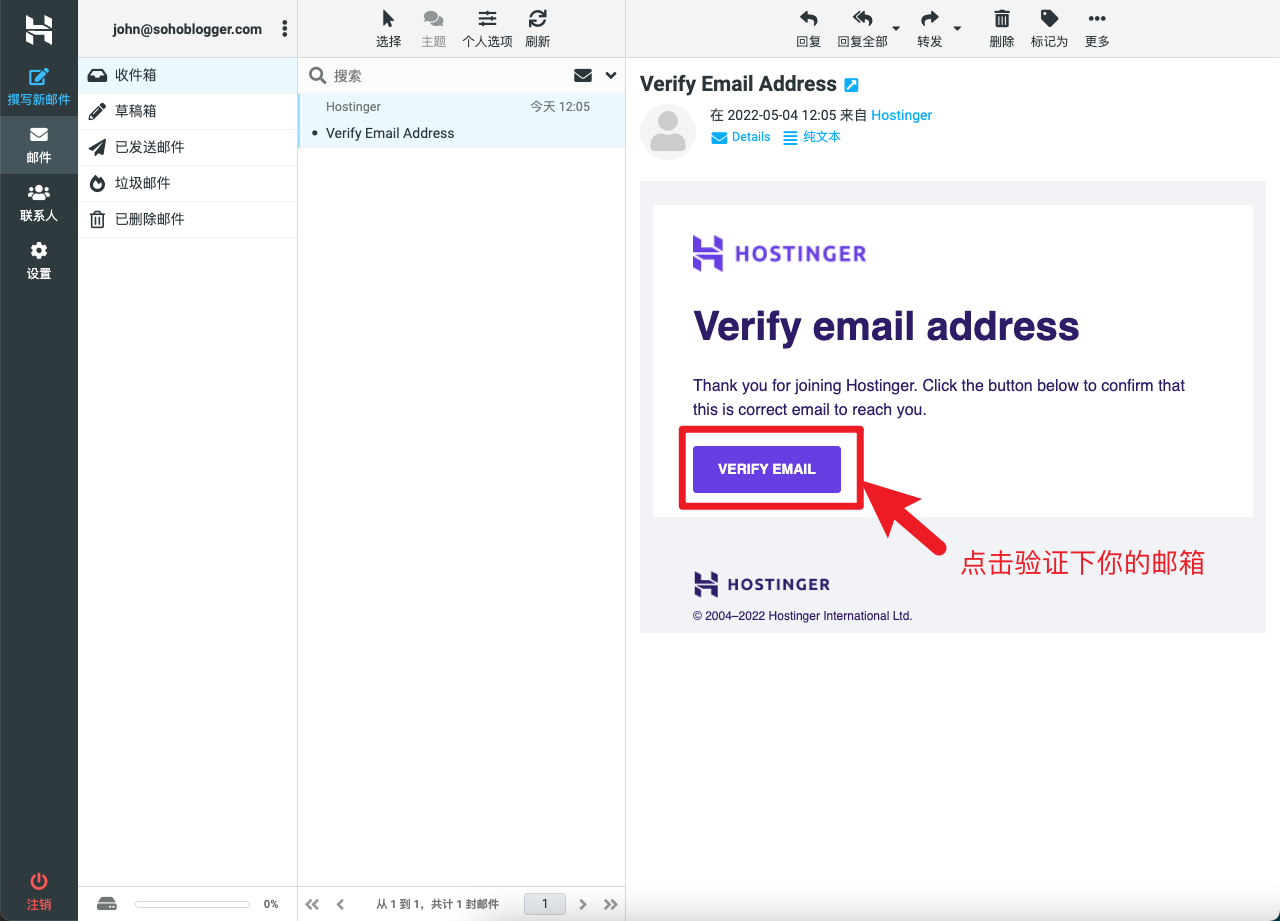Image resolution: width=1280 pixels, height=921 pixels.
Task: Click the Hostinger sender link
Action: point(901,115)
